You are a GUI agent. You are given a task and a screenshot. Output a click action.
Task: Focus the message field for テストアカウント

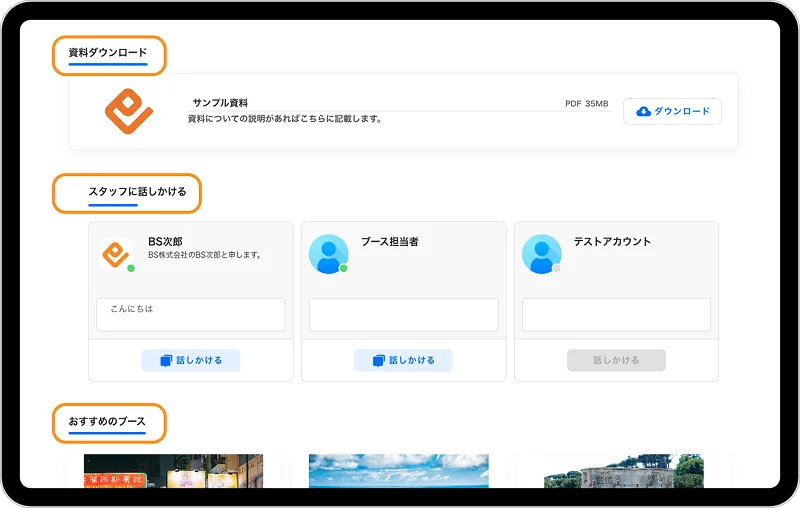(616, 314)
